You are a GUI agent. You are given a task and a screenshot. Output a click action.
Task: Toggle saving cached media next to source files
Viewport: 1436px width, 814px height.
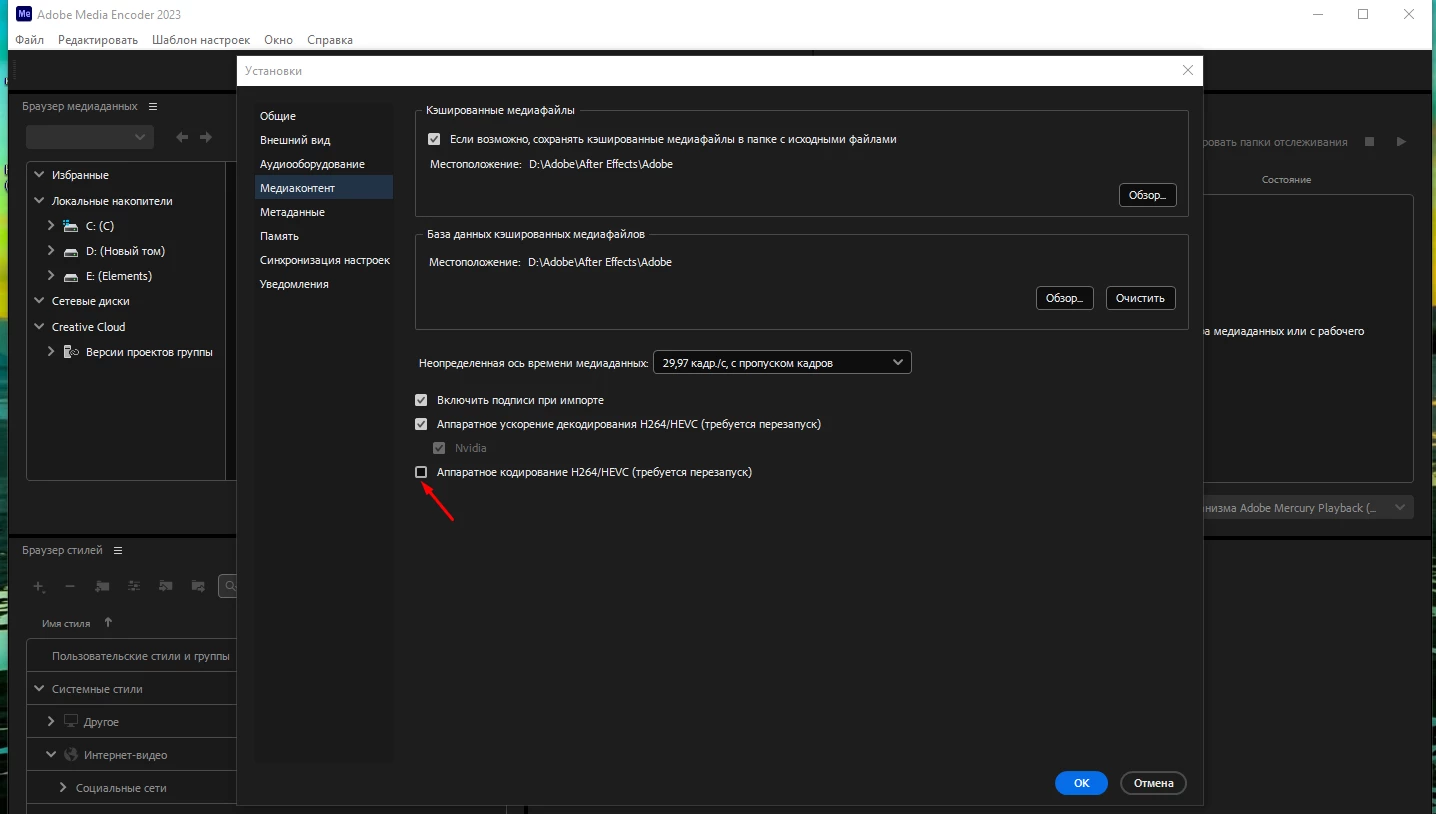(x=434, y=139)
